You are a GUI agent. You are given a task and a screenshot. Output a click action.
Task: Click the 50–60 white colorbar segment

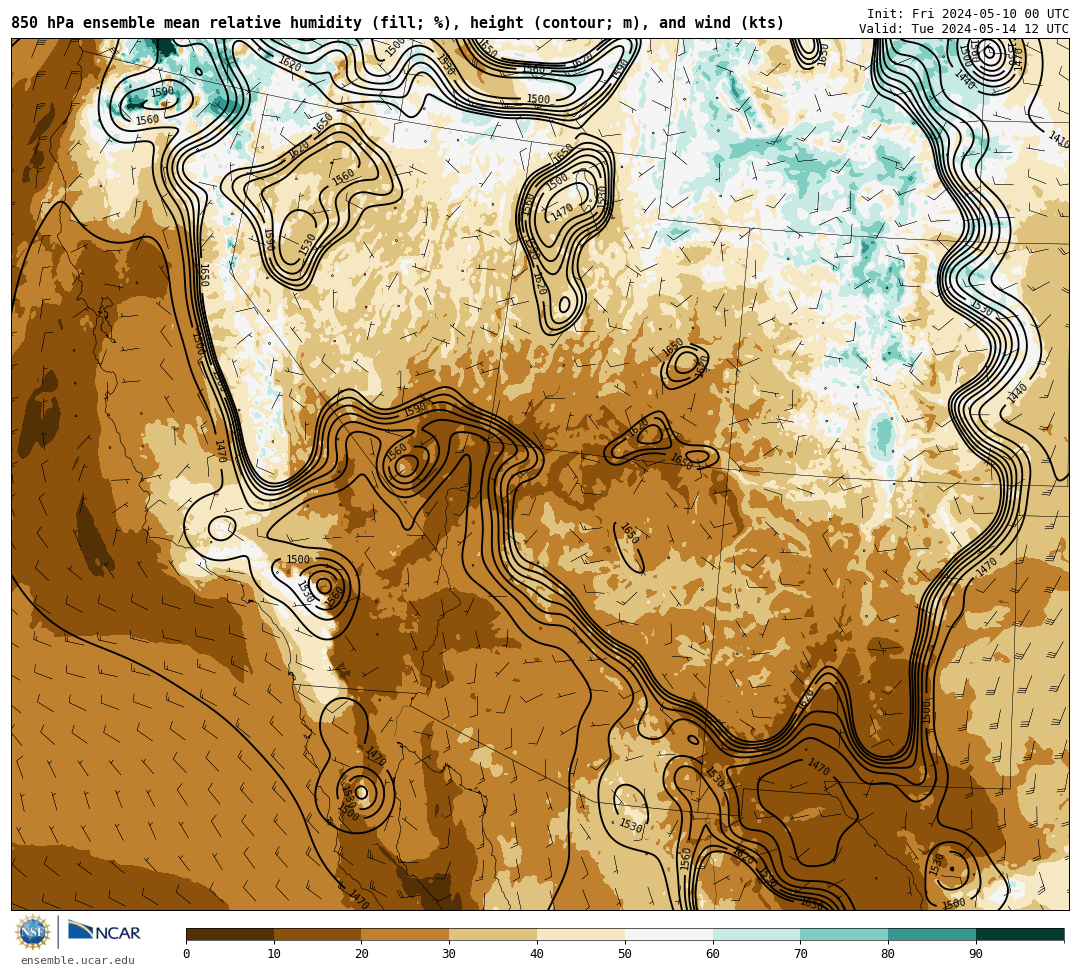[x=669, y=934]
